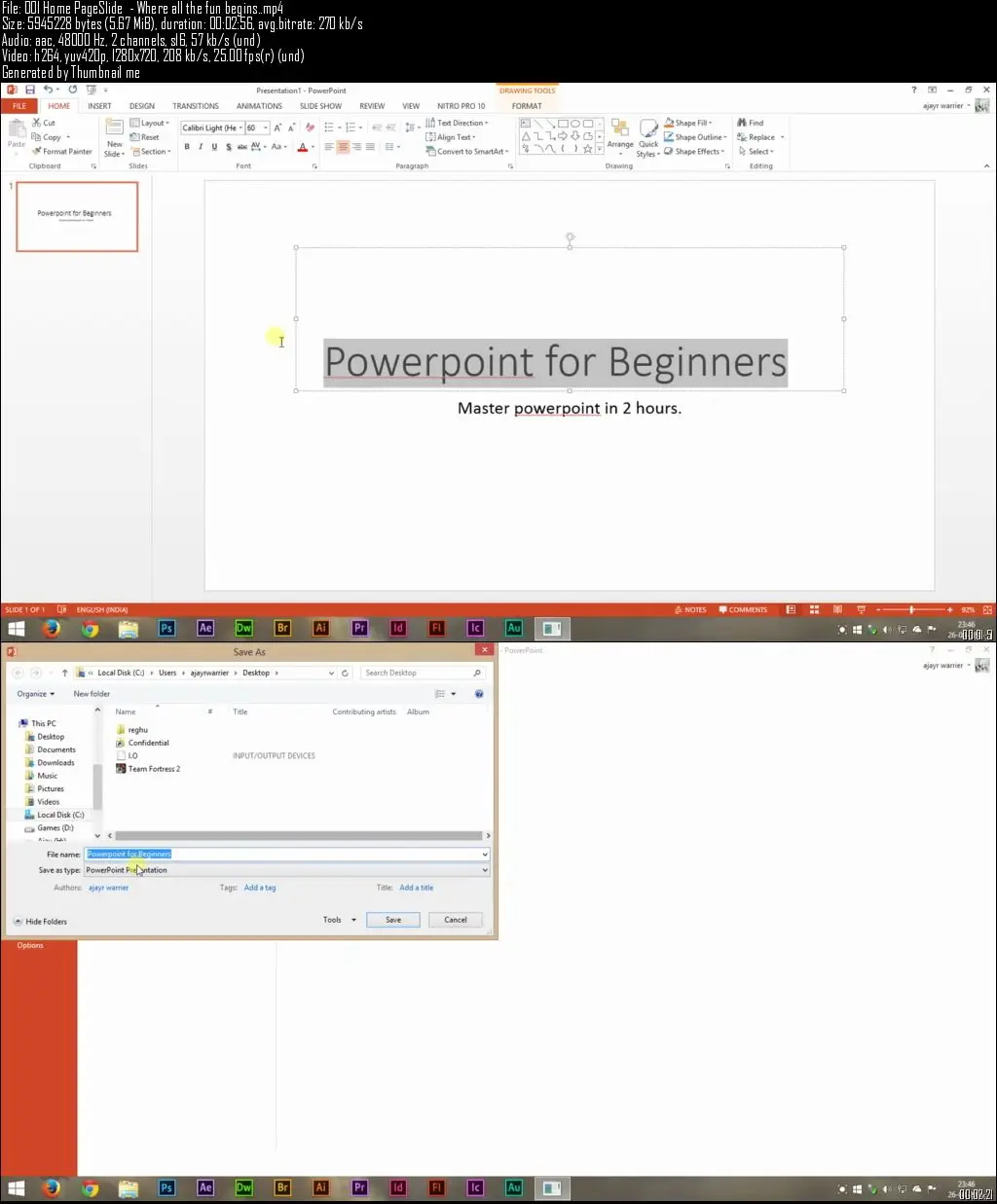997x1204 pixels.
Task: Open the FILE tab
Action: (x=19, y=105)
